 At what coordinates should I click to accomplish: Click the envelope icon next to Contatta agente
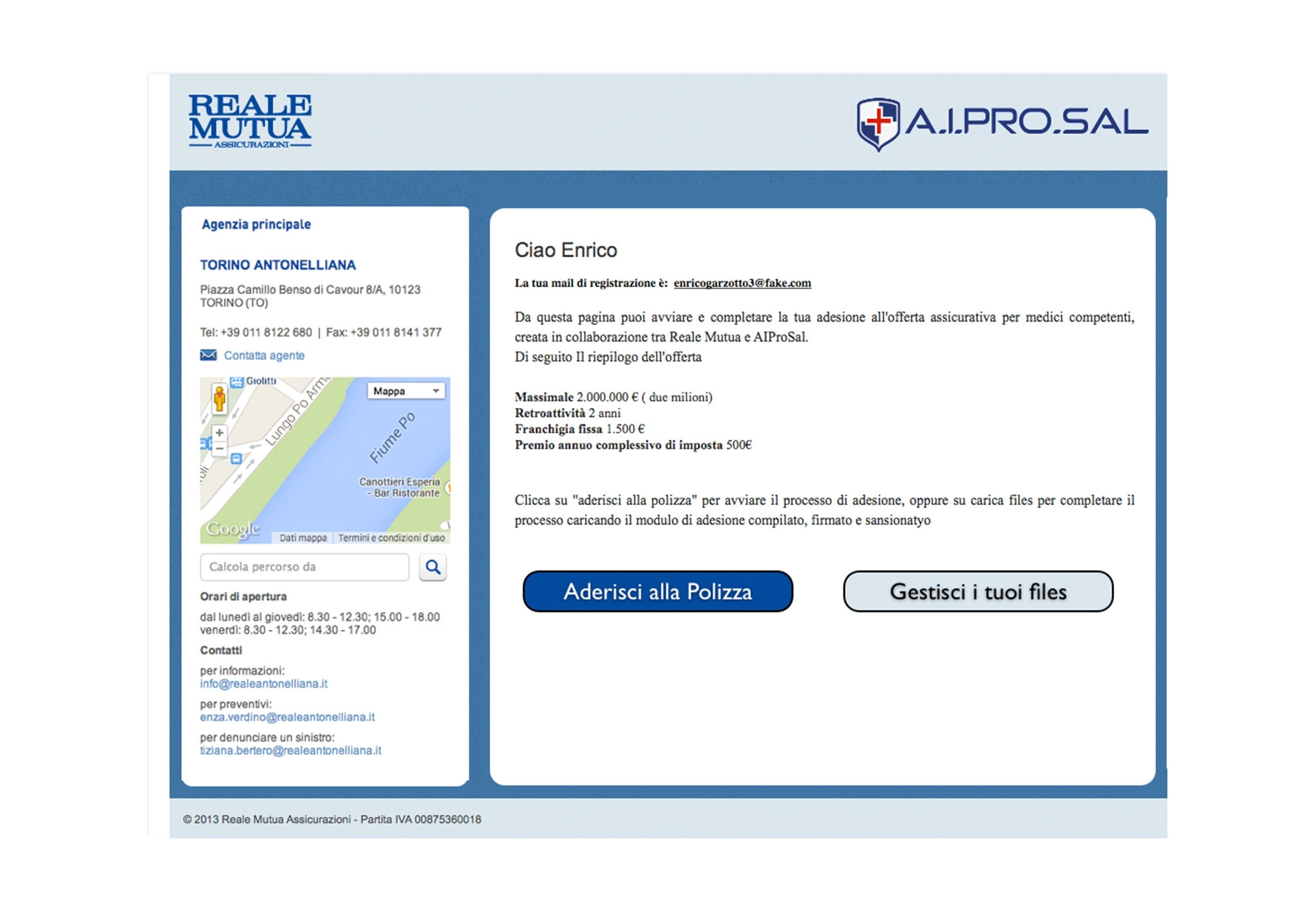pyautogui.click(x=207, y=355)
